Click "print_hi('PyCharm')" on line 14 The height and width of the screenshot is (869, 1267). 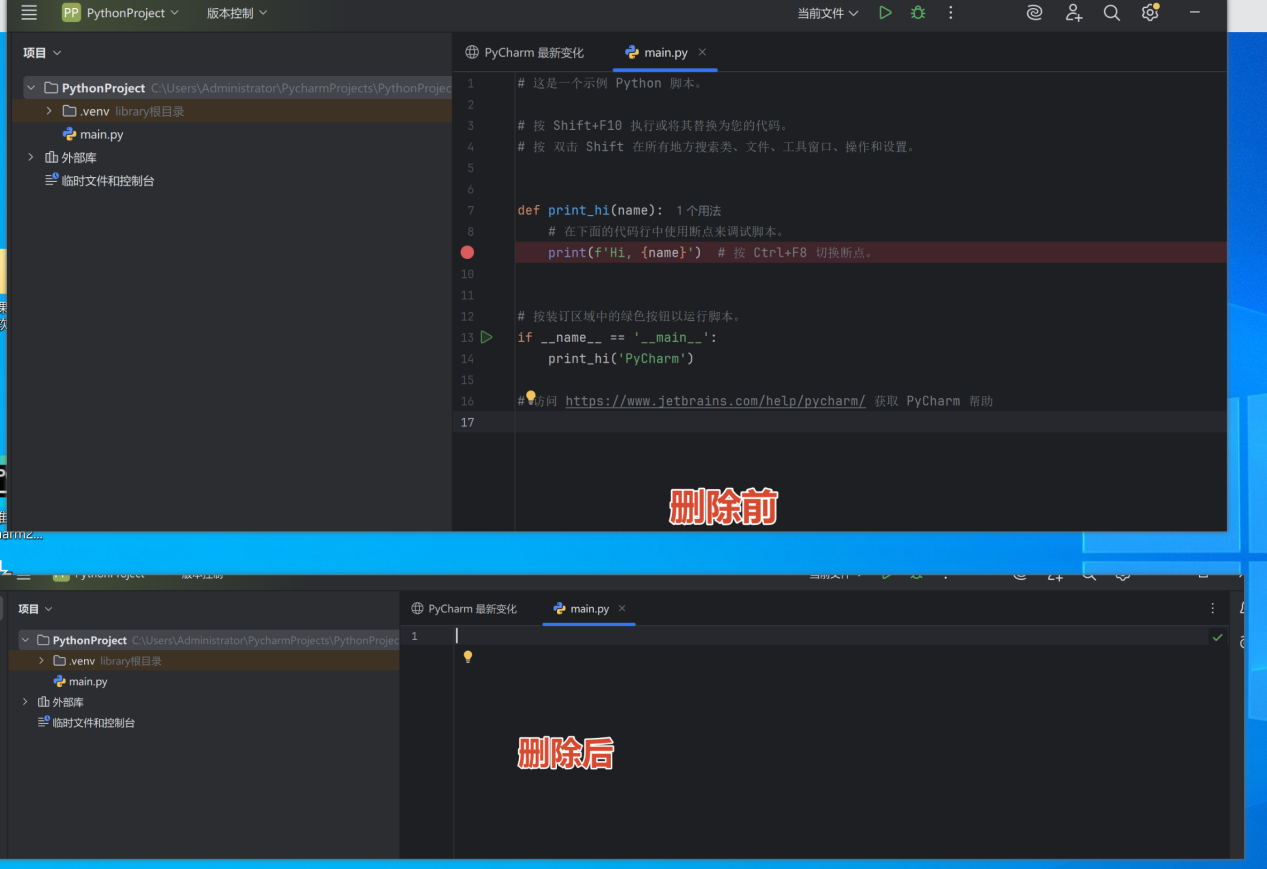pos(621,358)
